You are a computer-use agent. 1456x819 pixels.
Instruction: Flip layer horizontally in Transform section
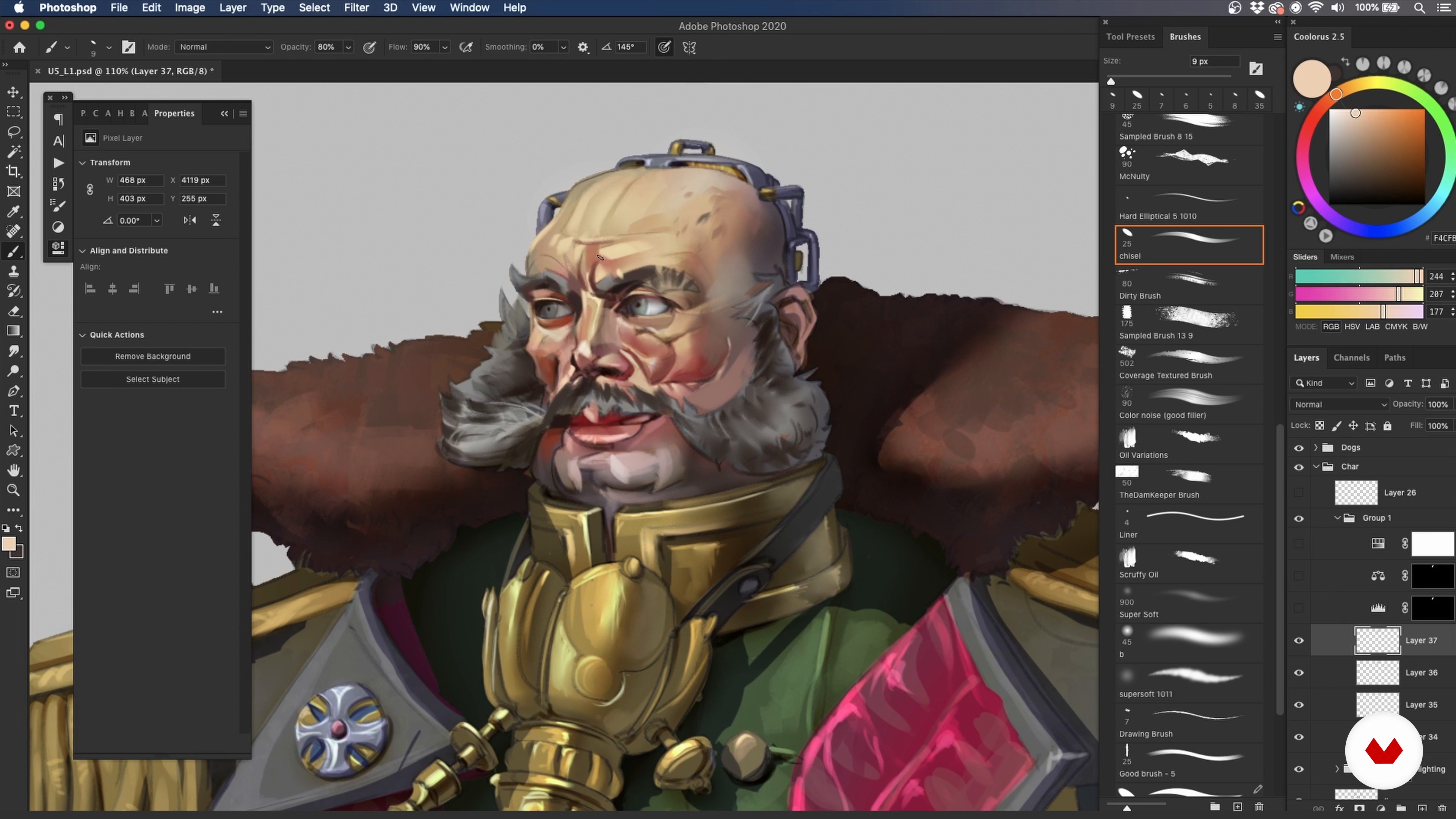click(190, 220)
